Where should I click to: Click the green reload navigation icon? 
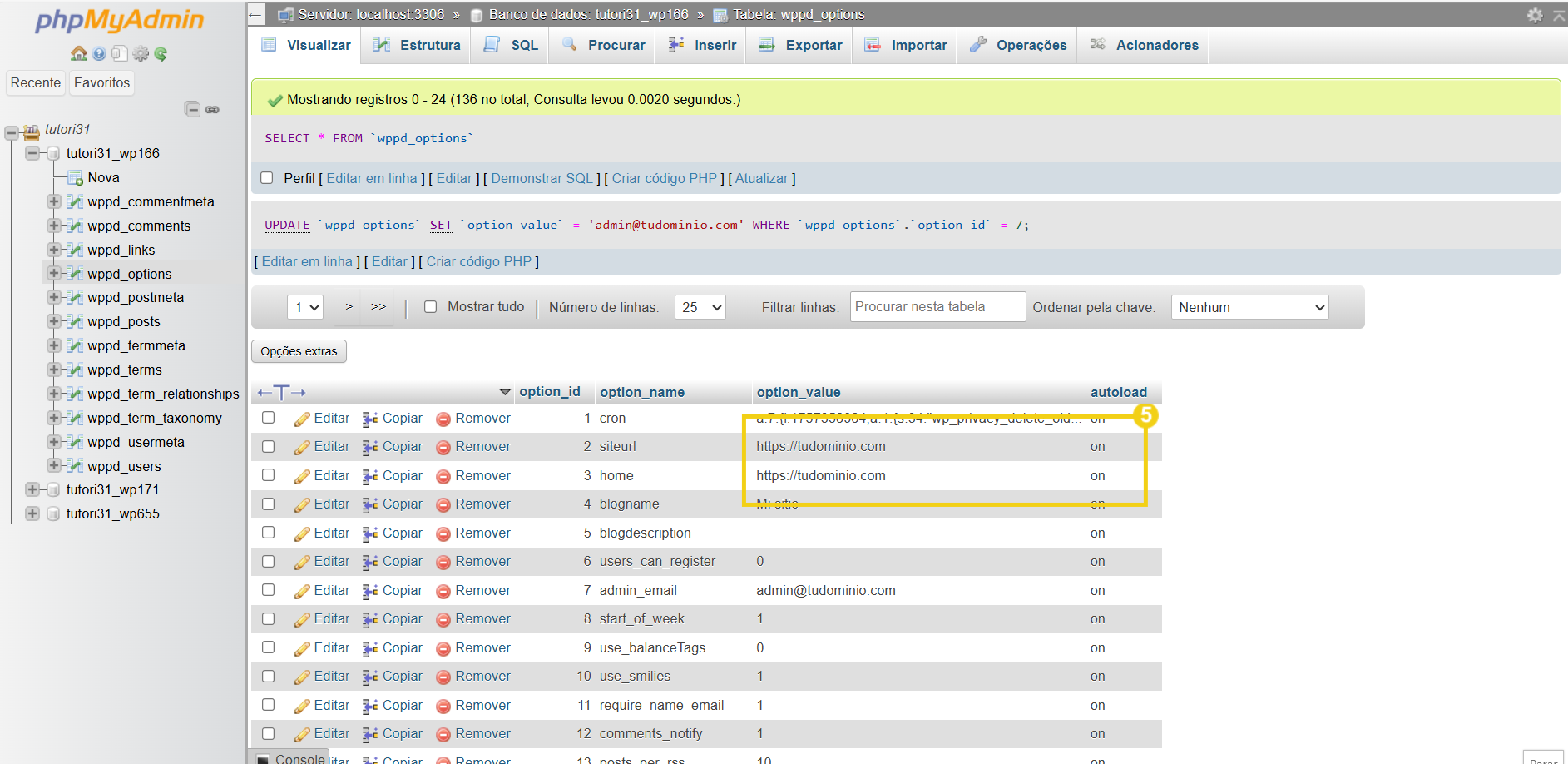(161, 54)
